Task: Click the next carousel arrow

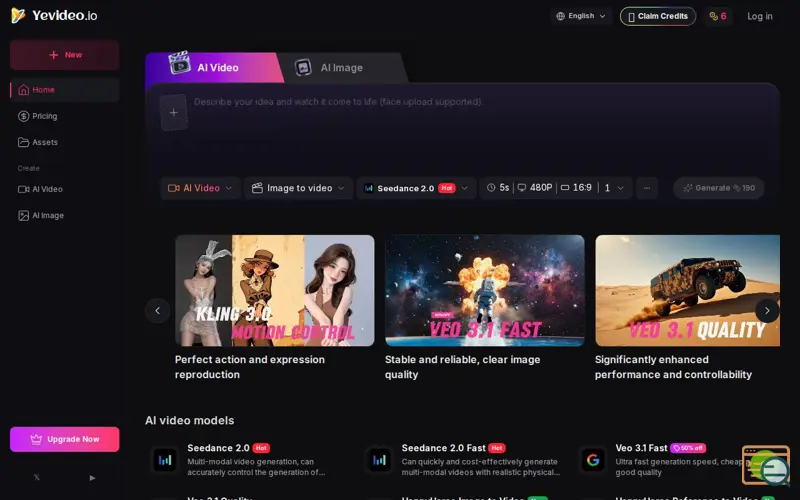Action: point(767,310)
